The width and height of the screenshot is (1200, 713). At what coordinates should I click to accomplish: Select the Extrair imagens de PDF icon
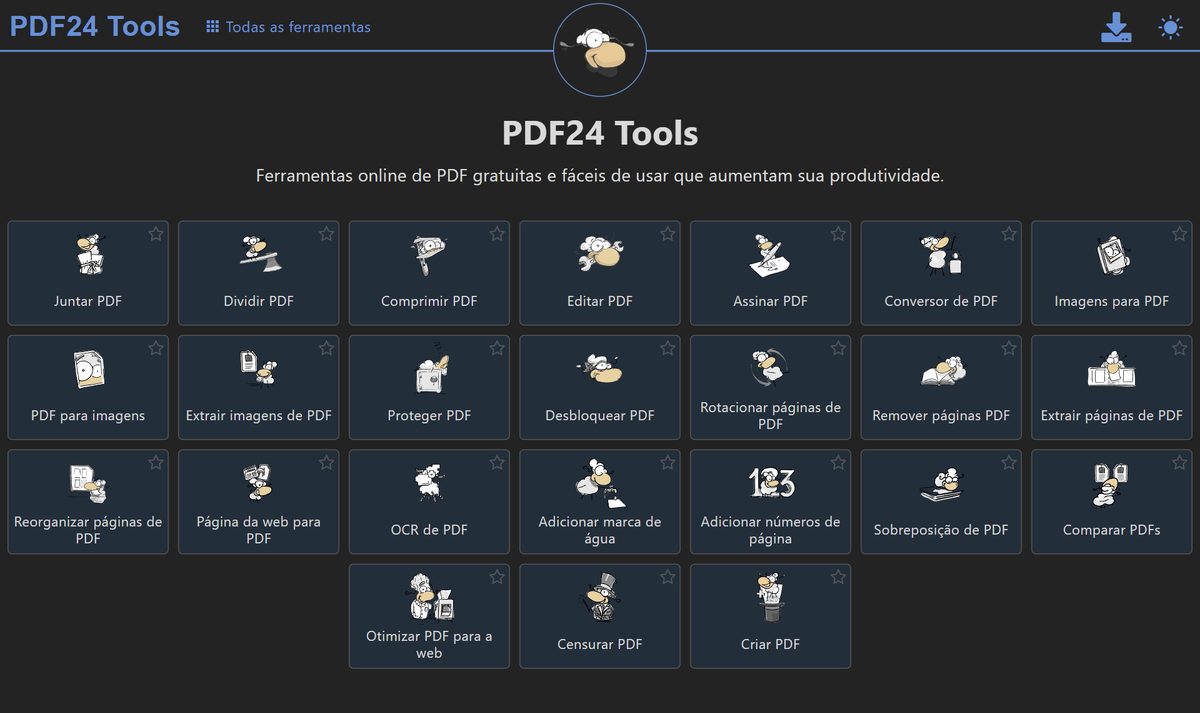tap(259, 368)
